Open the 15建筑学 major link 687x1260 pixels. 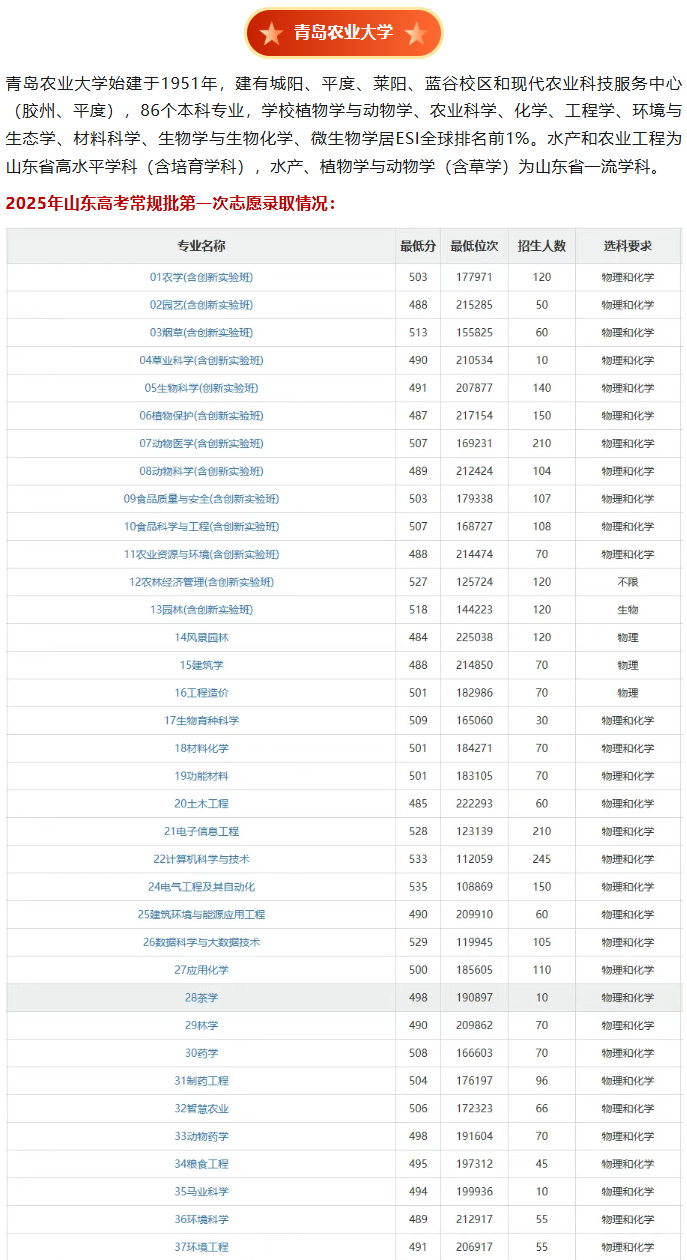click(201, 665)
